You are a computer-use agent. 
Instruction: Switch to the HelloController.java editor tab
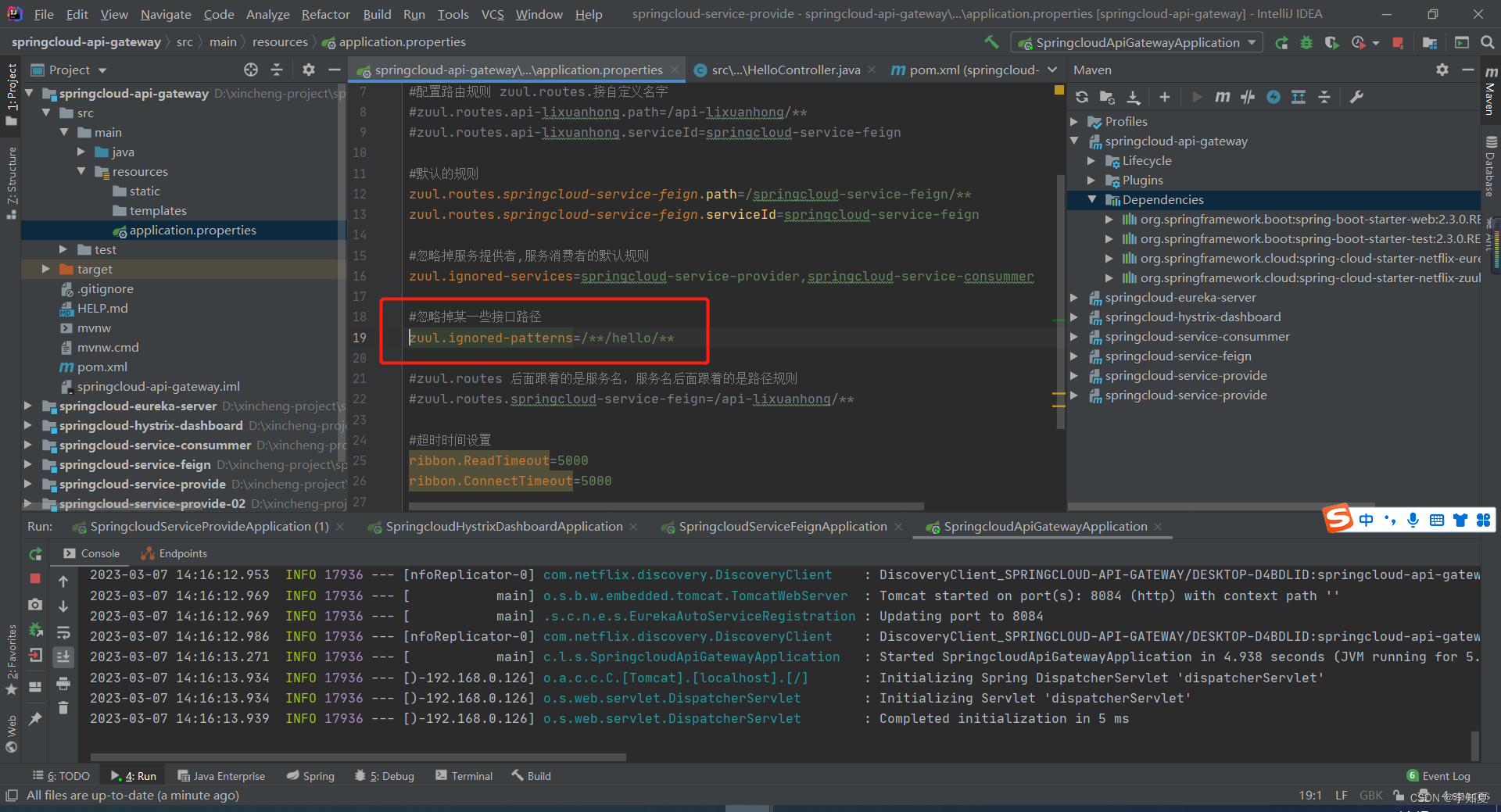pyautogui.click(x=785, y=70)
